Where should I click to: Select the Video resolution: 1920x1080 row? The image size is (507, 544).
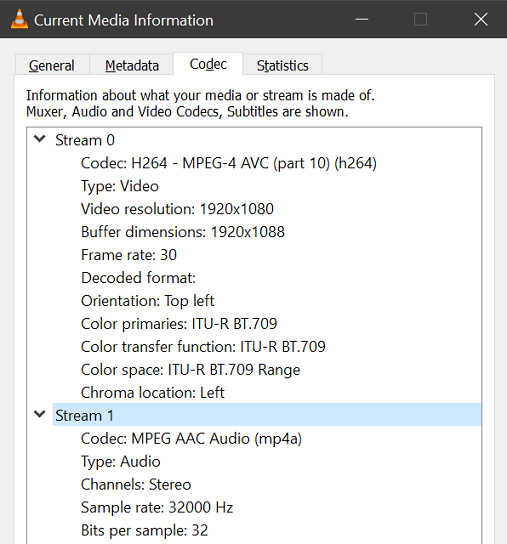pos(177,209)
